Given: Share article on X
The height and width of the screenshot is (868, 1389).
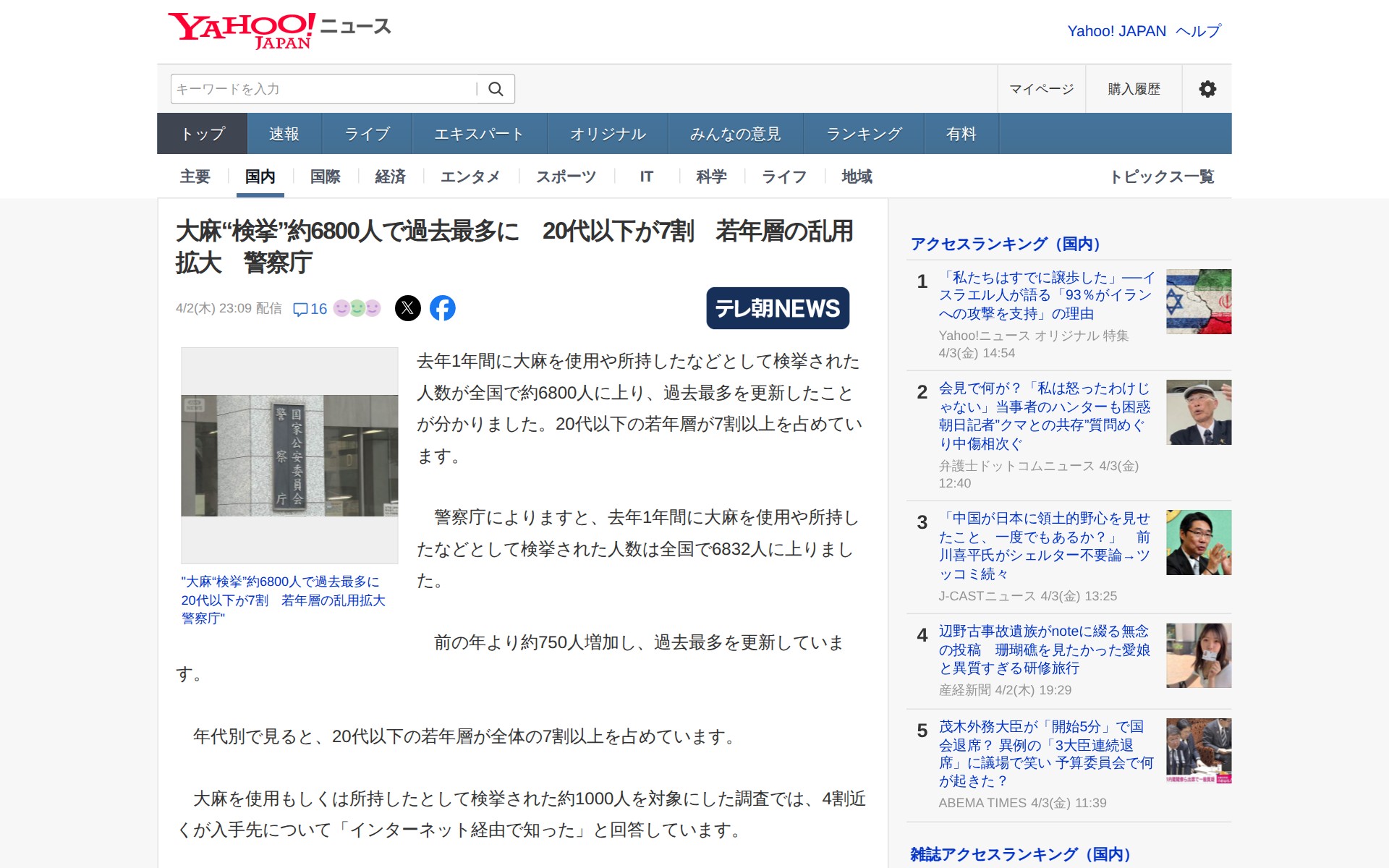Looking at the screenshot, I should click(x=408, y=308).
